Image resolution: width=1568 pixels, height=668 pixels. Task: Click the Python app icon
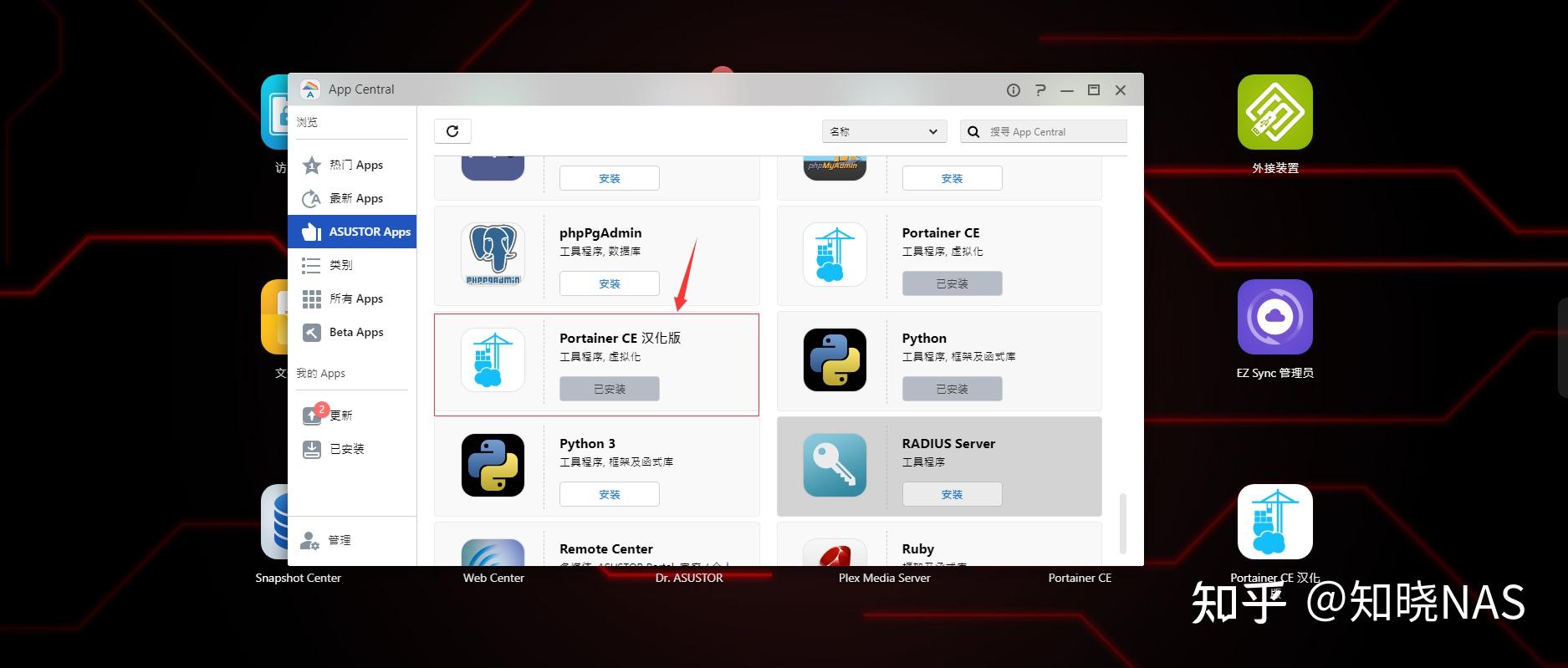pos(835,359)
